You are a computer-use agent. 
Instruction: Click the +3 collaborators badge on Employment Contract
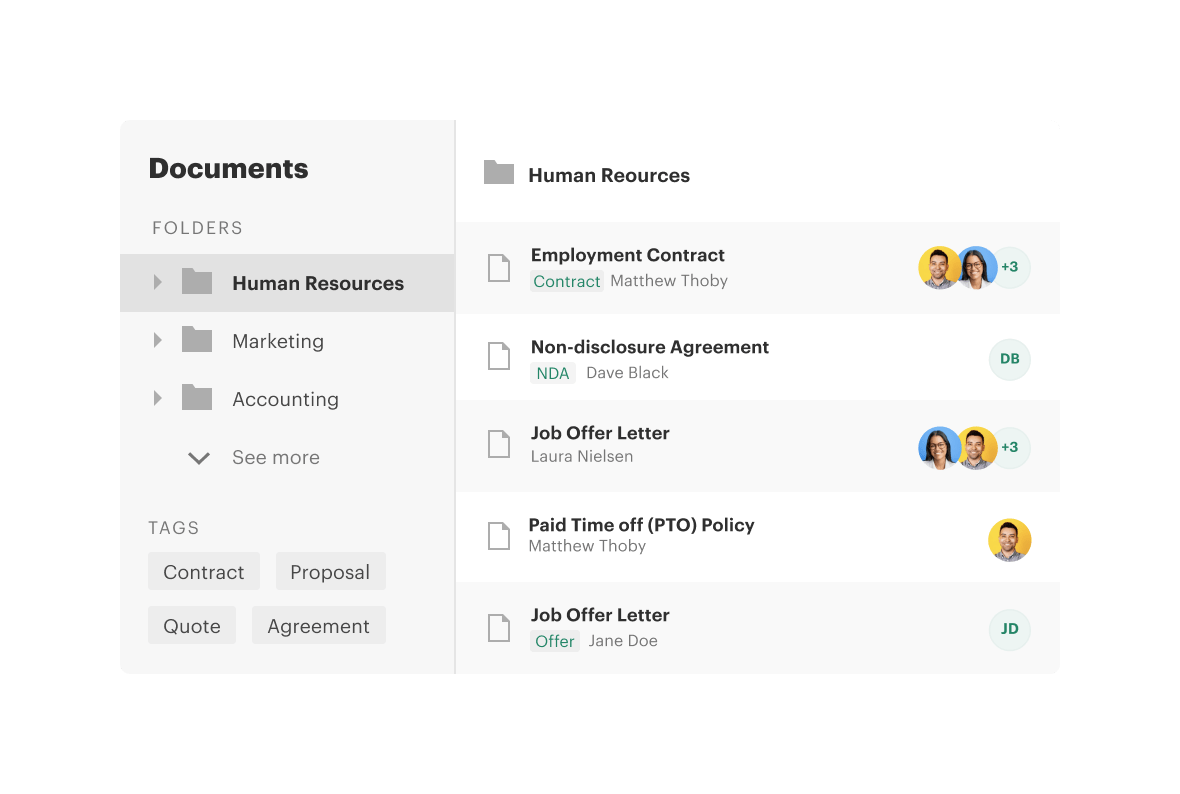click(1009, 267)
